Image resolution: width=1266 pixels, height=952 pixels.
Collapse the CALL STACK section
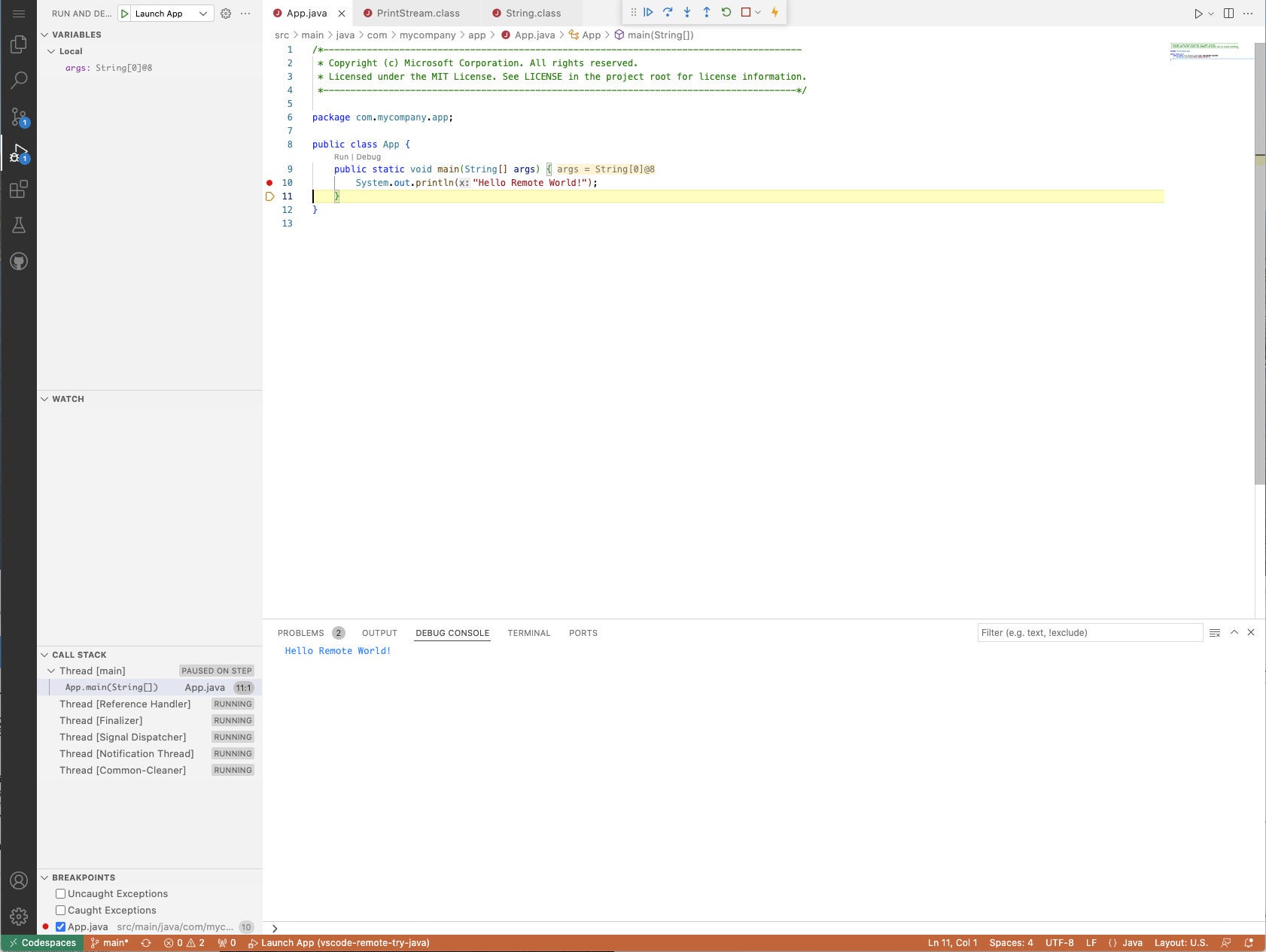44,655
